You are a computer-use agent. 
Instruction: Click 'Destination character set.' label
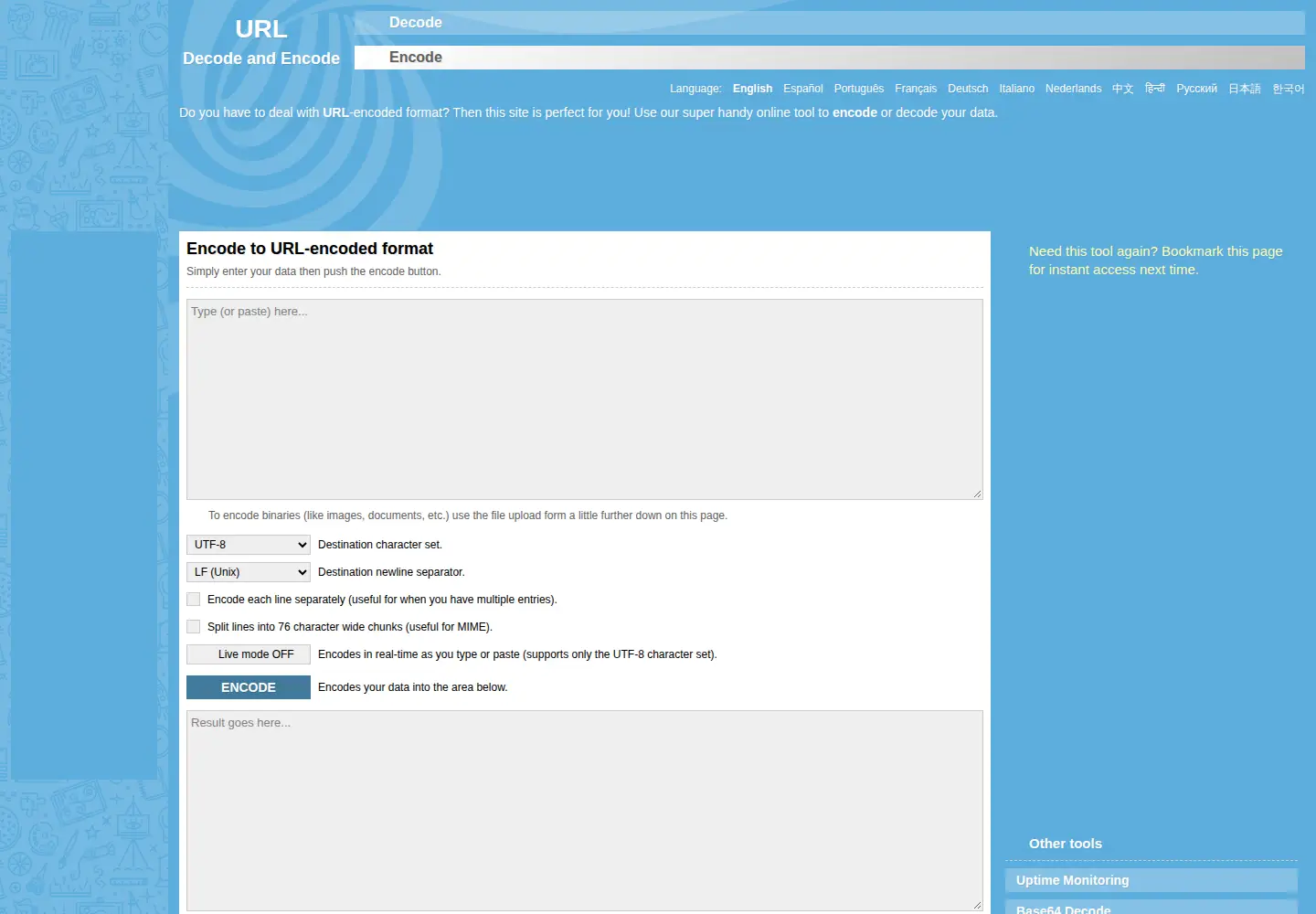pos(380,545)
